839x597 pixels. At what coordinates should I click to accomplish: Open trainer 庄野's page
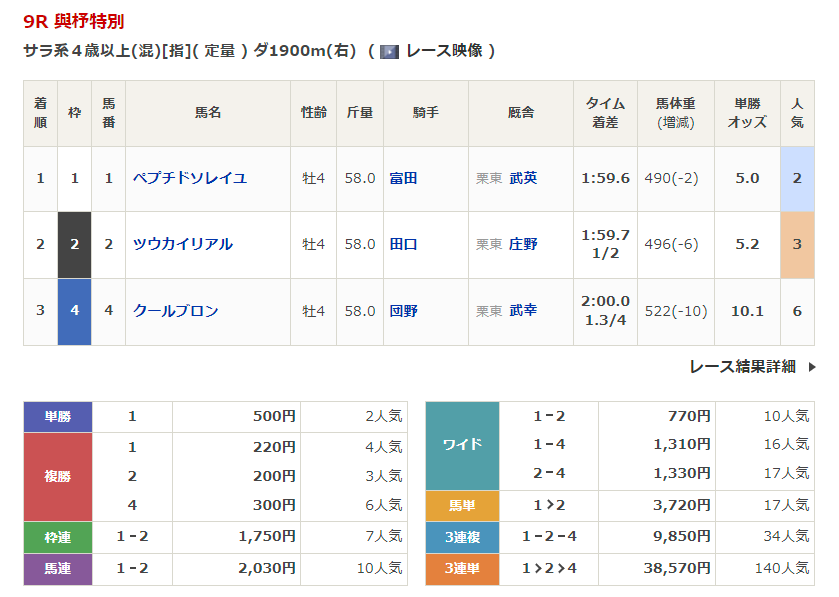(523, 244)
